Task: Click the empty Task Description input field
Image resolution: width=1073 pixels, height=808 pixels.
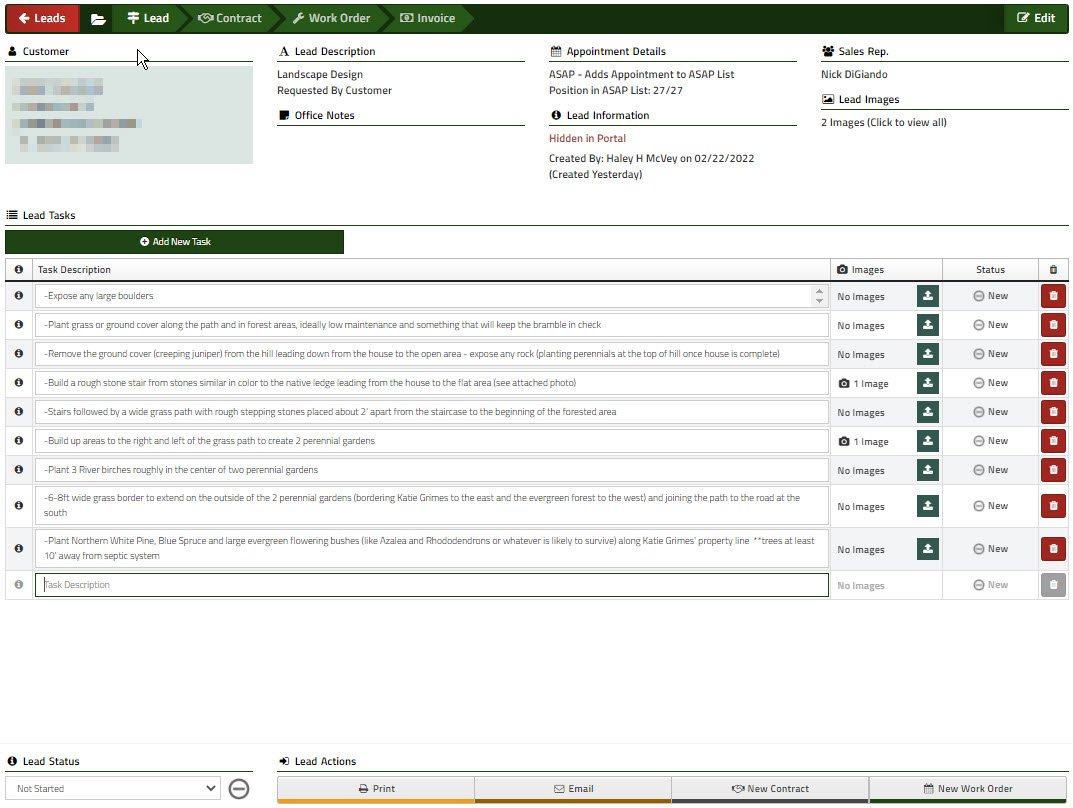Action: (x=432, y=585)
